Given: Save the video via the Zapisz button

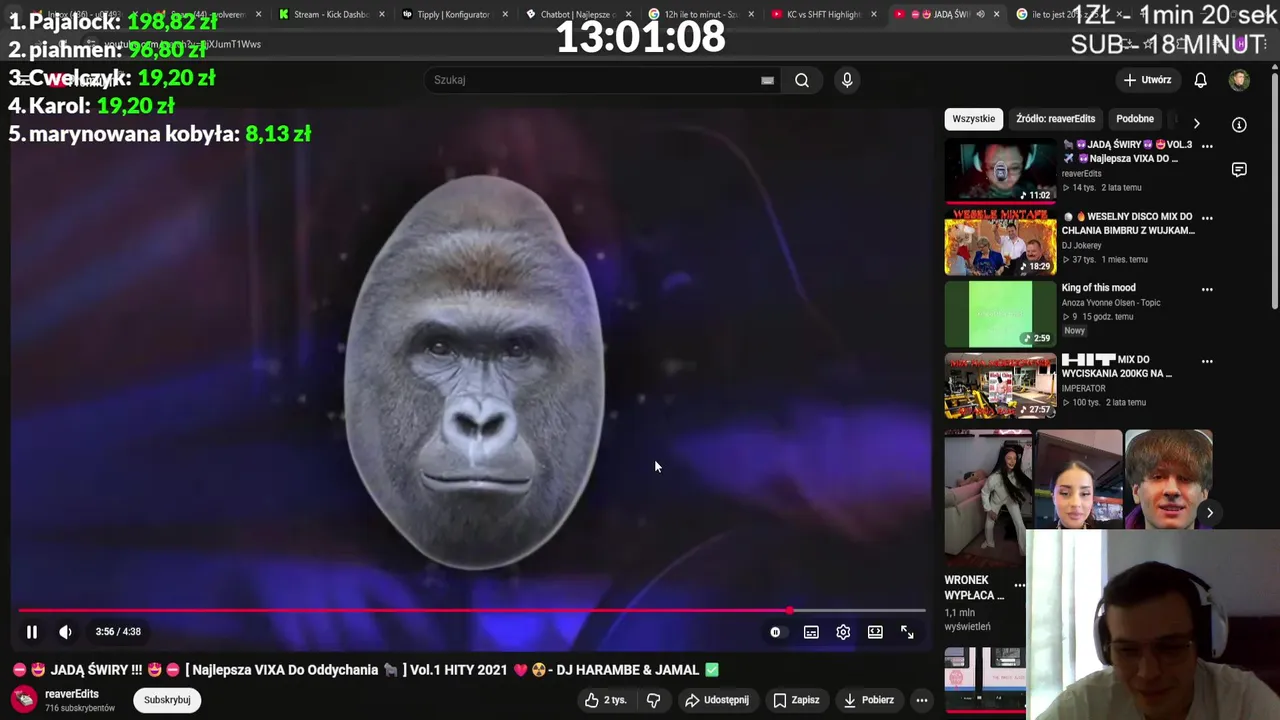Looking at the screenshot, I should pyautogui.click(x=796, y=700).
